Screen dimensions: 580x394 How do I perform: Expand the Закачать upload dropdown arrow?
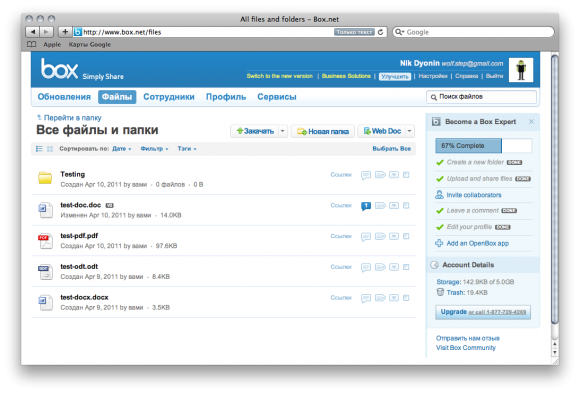click(282, 131)
